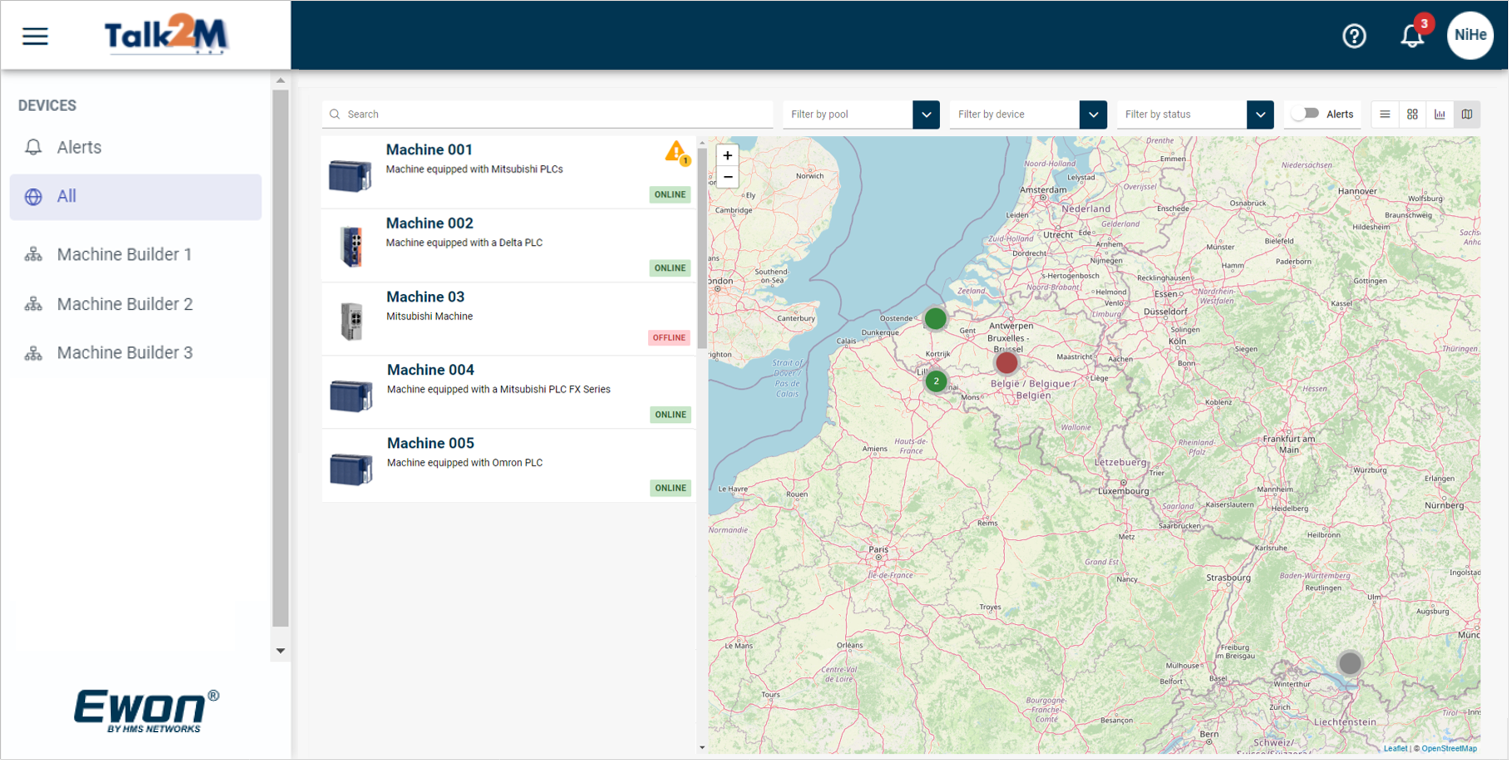
Task: Click the Machine 002 device thumbnail
Action: pos(350,247)
